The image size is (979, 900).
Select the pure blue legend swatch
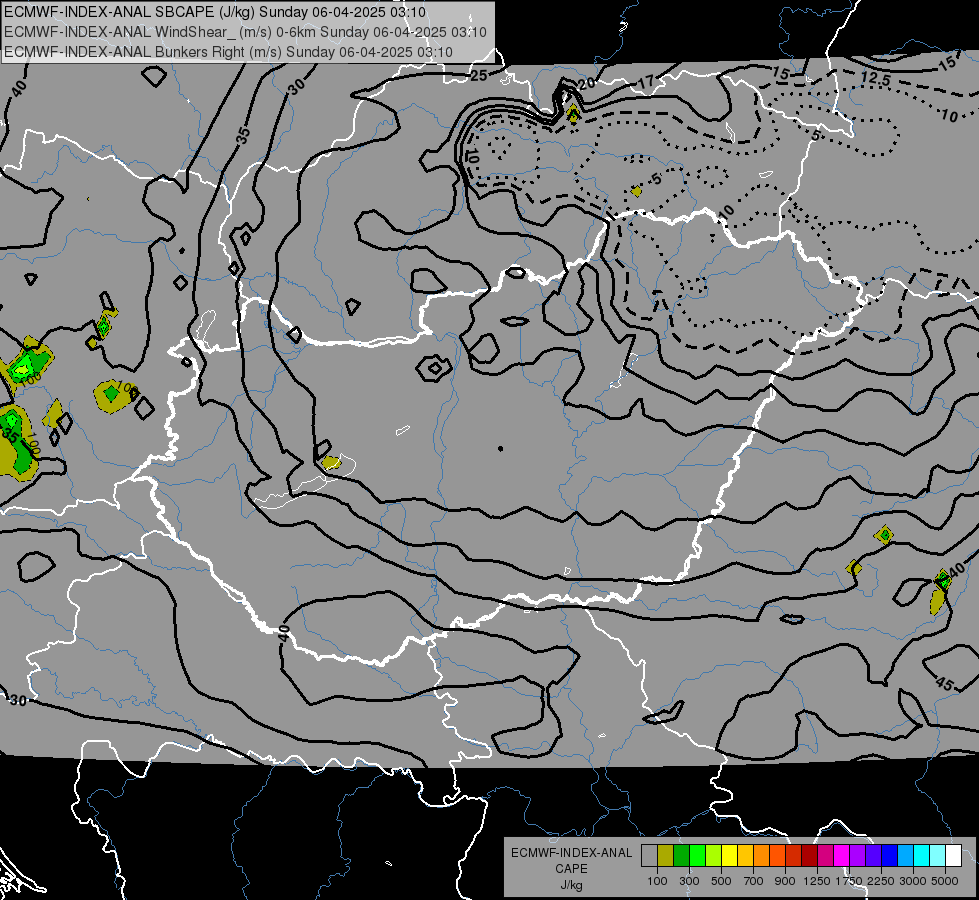890,856
